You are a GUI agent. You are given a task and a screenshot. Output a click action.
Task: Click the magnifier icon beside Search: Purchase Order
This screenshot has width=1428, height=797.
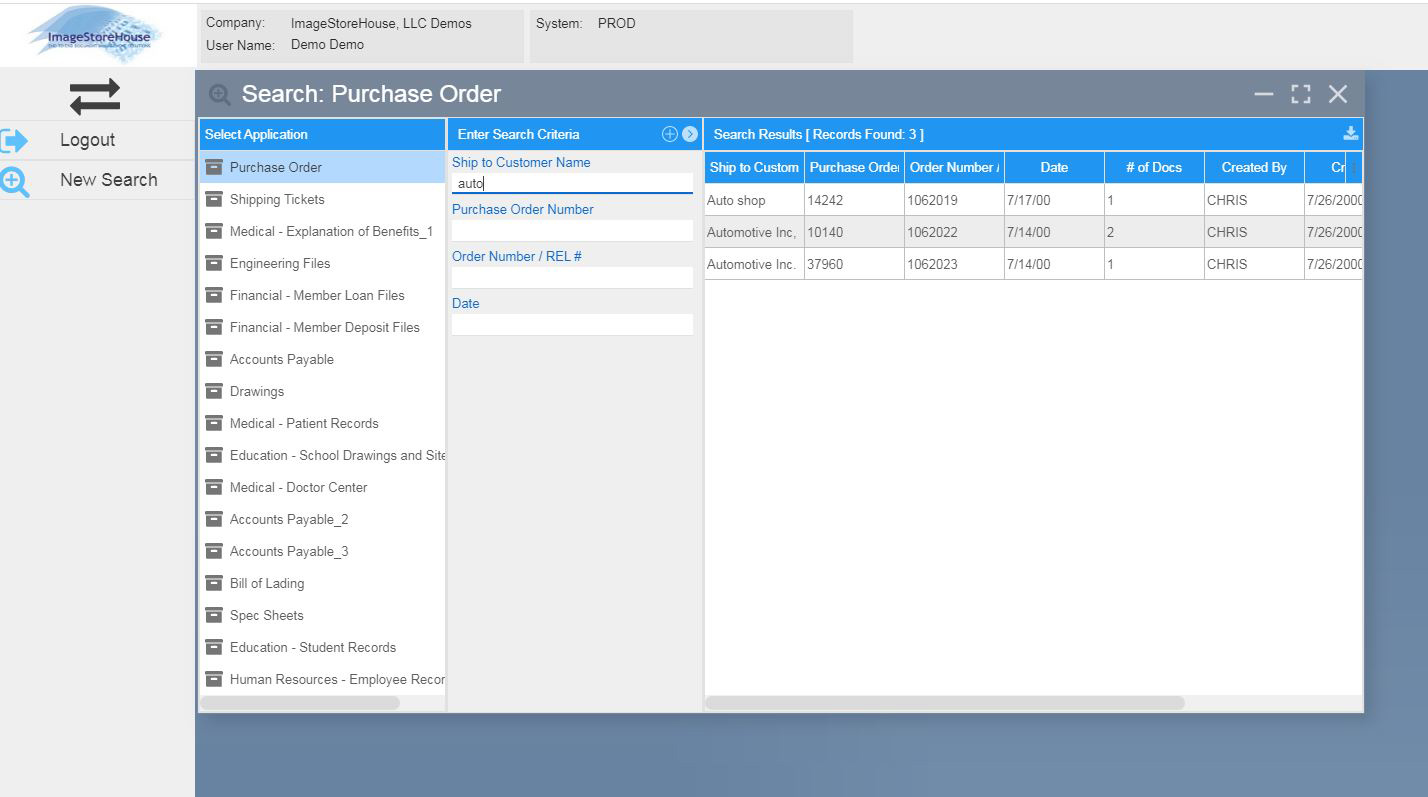pos(220,95)
